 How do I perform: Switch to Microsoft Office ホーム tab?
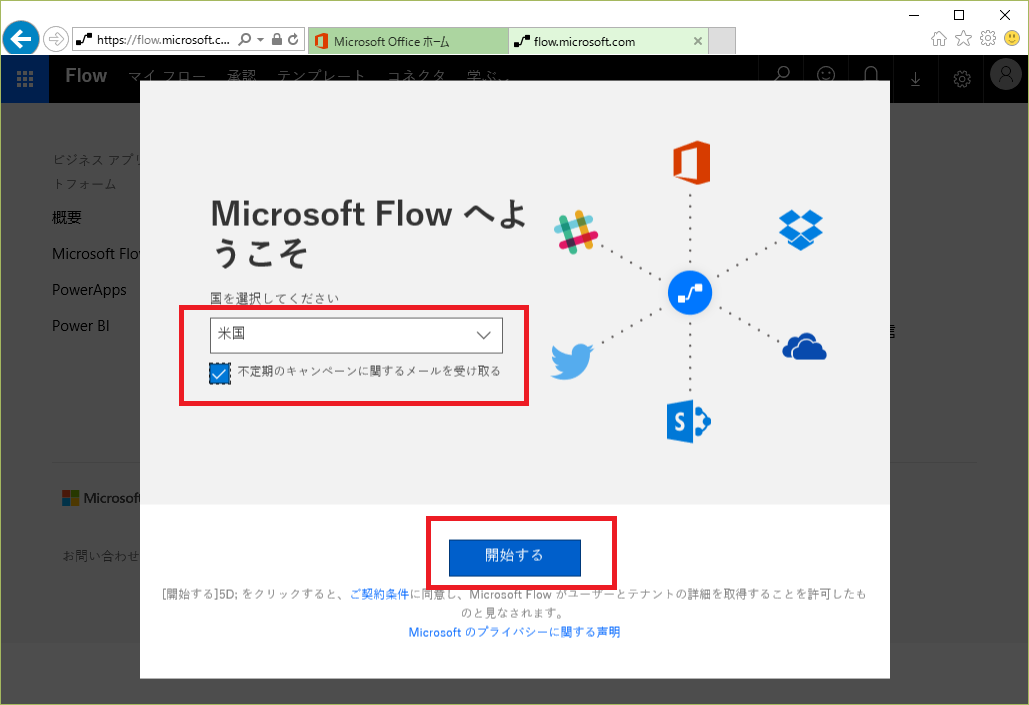pyautogui.click(x=408, y=41)
